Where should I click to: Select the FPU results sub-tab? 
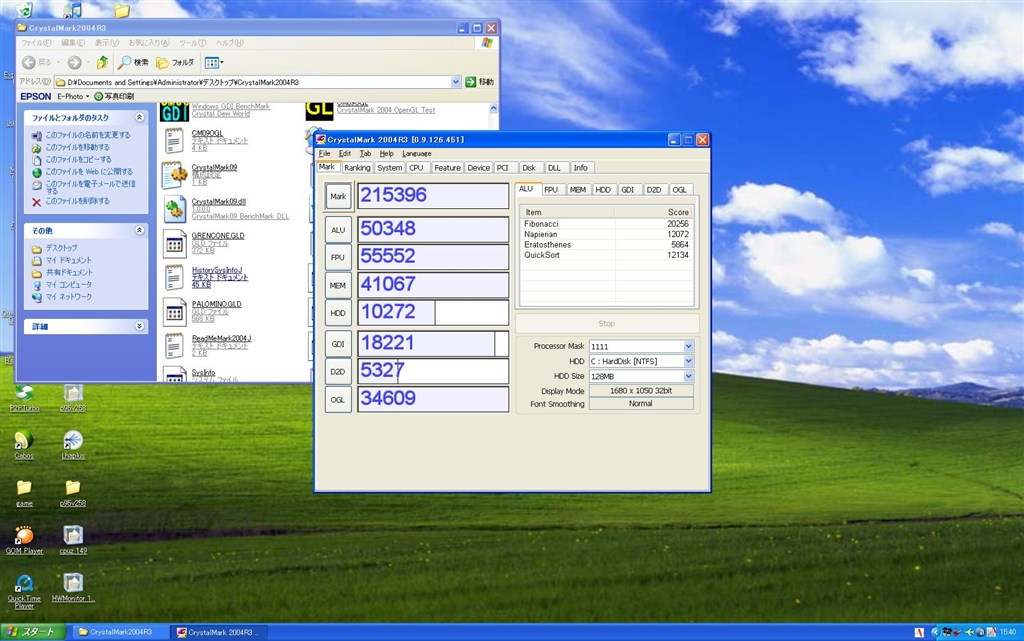[x=551, y=189]
